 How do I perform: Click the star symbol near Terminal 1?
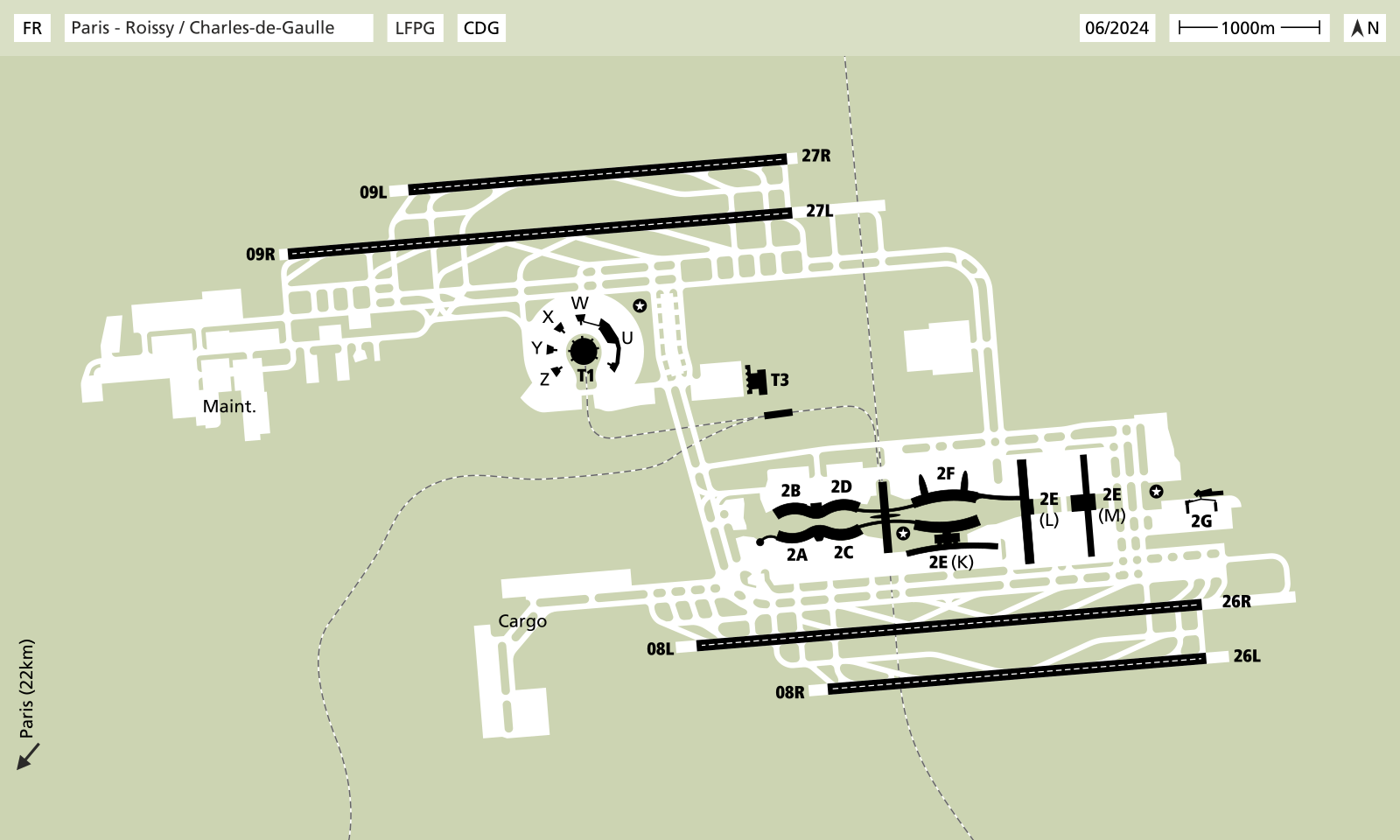click(x=638, y=305)
